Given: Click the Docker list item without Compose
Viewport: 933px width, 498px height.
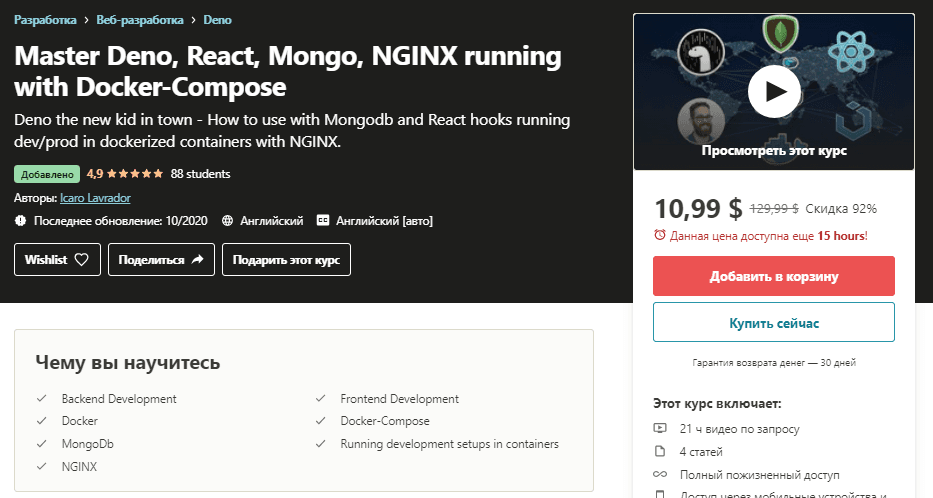Looking at the screenshot, I should (80, 421).
